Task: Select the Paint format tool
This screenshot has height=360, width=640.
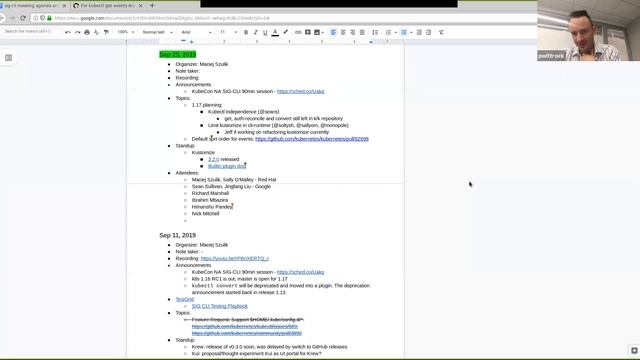Action: pyautogui.click(x=106, y=32)
